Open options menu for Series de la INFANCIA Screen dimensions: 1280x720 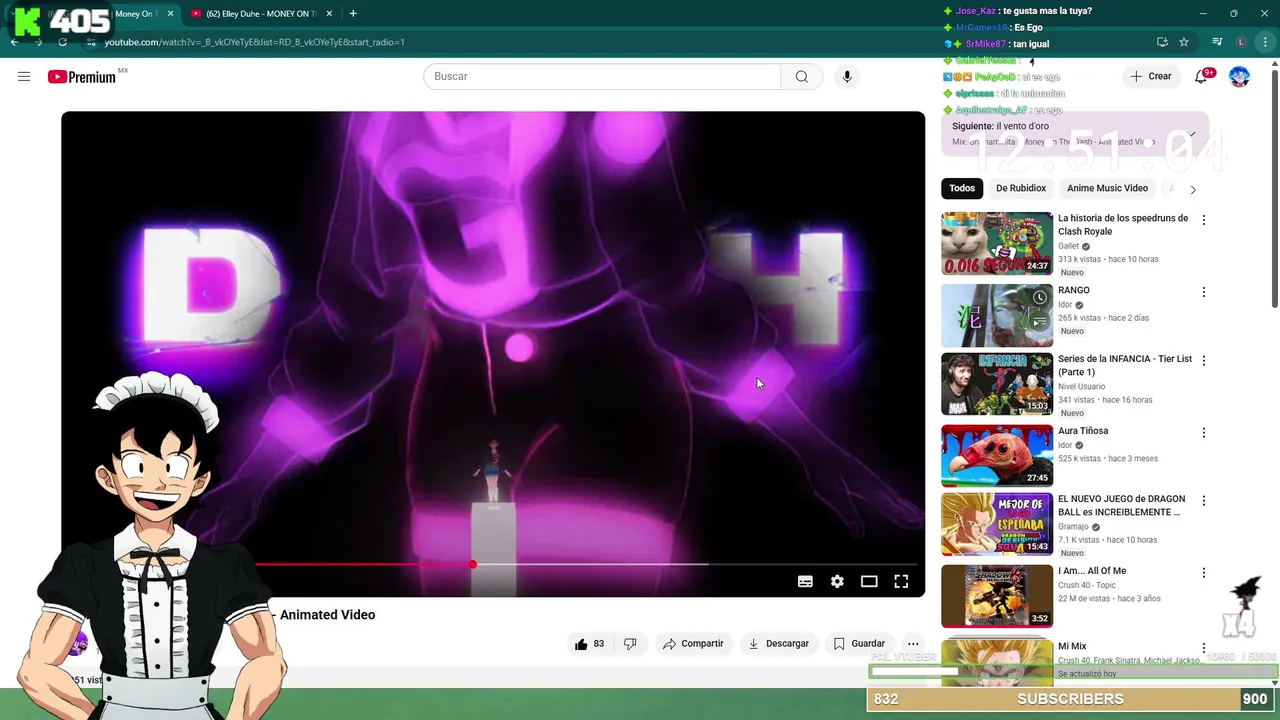1204,360
